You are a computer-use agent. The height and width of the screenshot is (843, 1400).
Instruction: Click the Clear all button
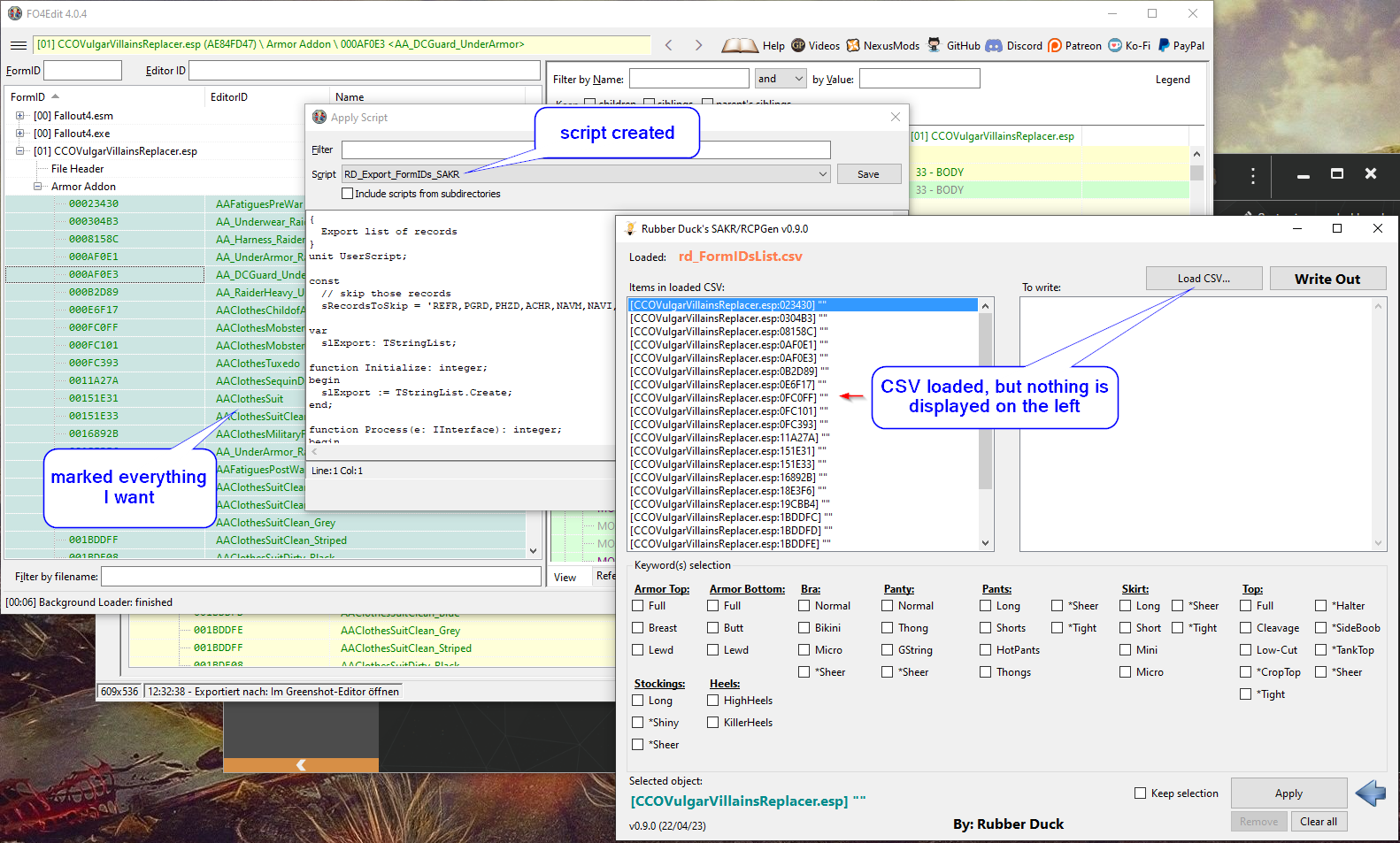1319,822
